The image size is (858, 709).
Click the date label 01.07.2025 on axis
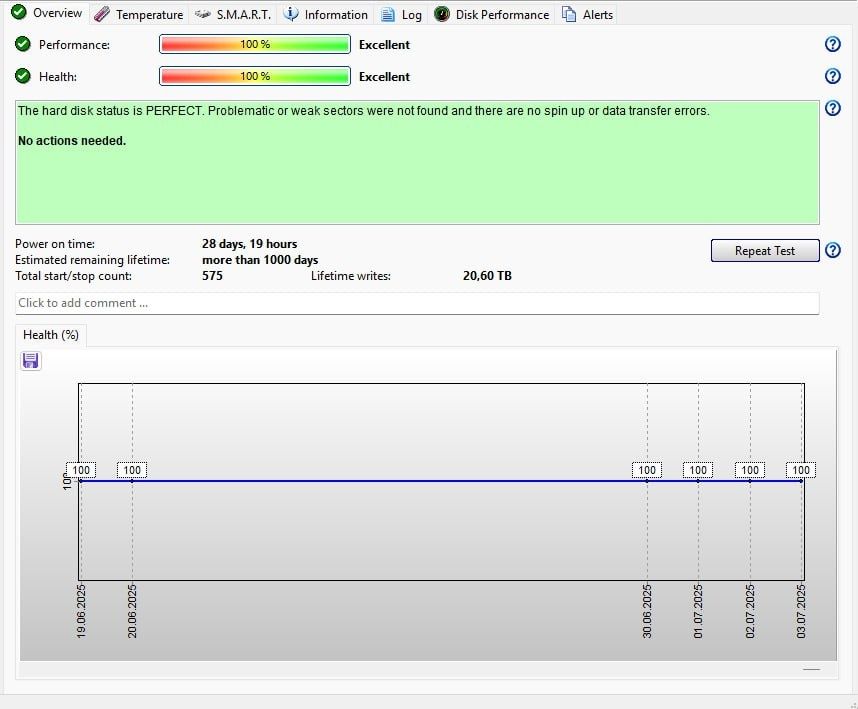(x=698, y=611)
